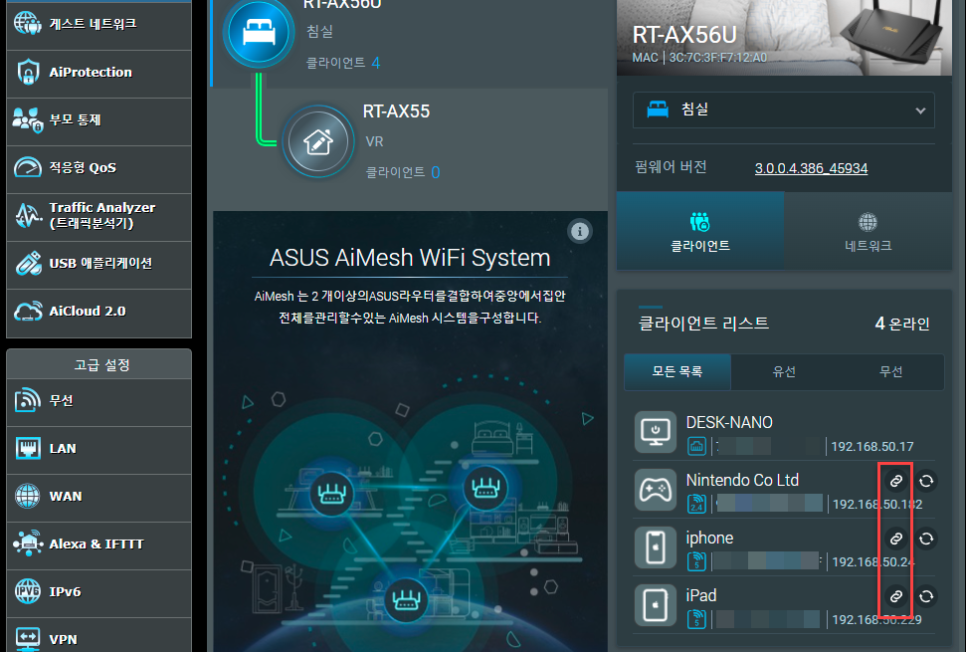Viewport: 966px width, 652px height.
Task: Click the iphone device icon
Action: (x=656, y=547)
